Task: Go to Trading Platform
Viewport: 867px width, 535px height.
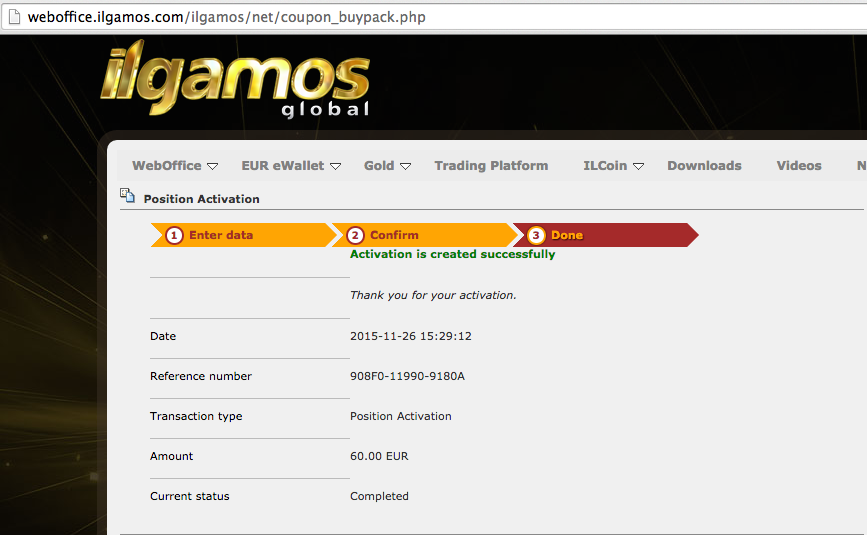Action: [491, 166]
